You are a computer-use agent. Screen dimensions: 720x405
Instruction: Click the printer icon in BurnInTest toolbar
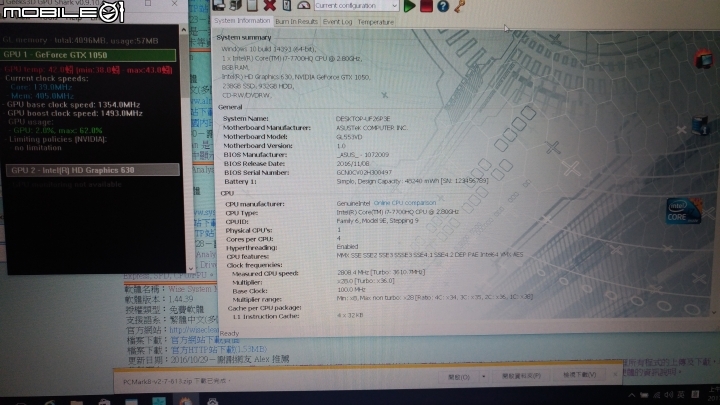[x=236, y=6]
